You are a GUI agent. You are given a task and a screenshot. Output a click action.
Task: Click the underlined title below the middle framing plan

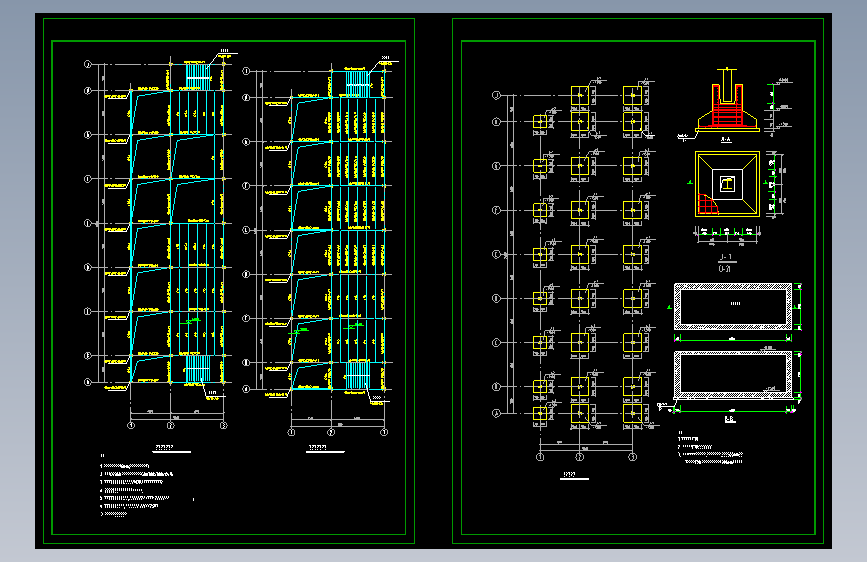(x=325, y=448)
